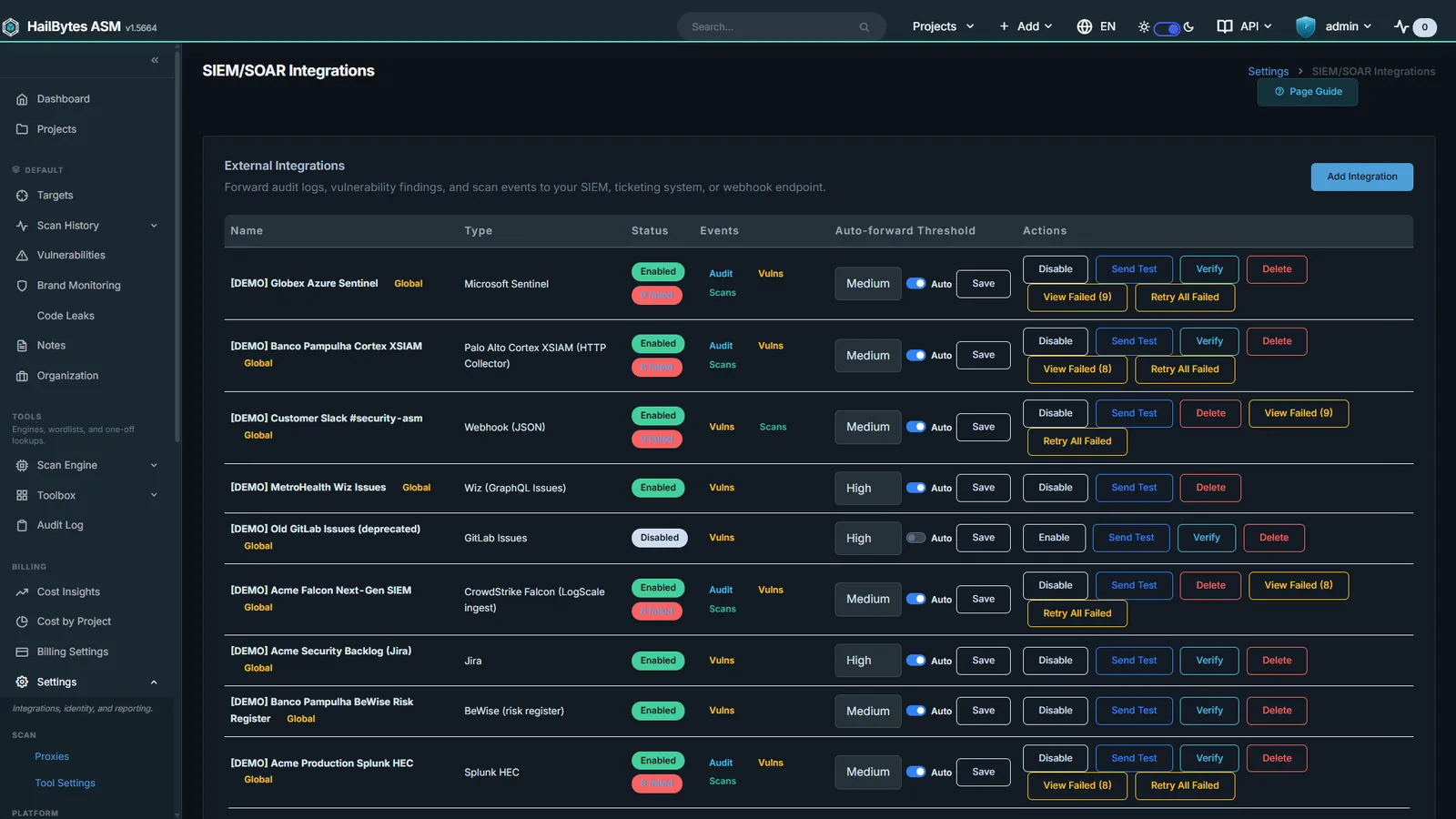Enable Auto for Old GitLab Issues

[915, 538]
